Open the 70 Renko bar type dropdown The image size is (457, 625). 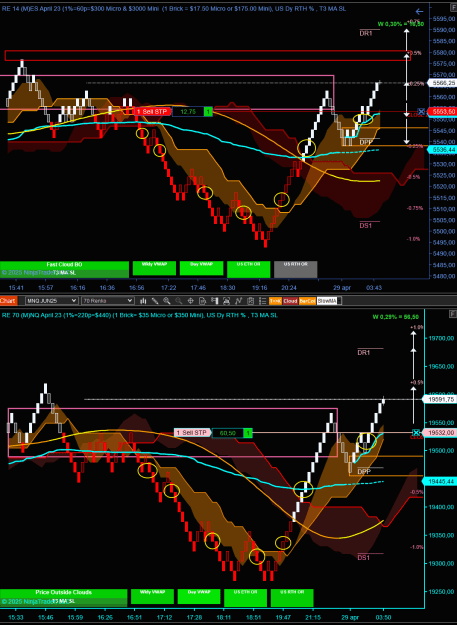(108, 301)
